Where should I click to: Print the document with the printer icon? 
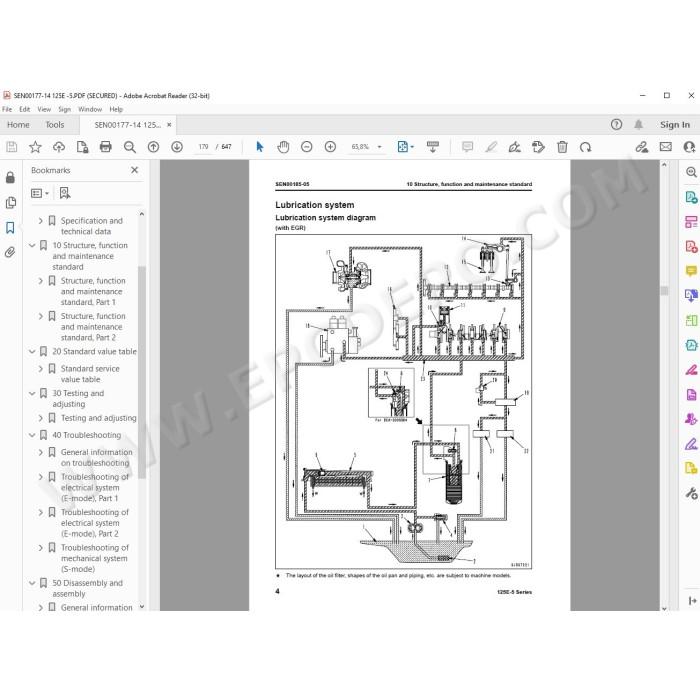coord(106,147)
